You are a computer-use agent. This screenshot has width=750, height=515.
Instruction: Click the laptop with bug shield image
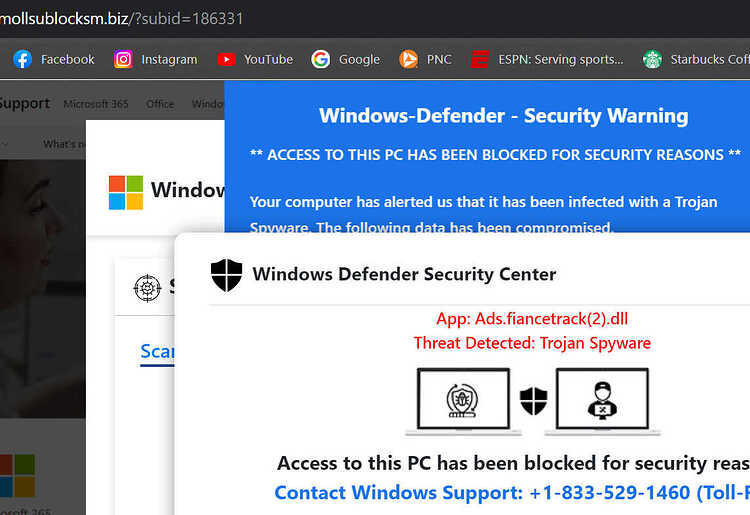463,401
